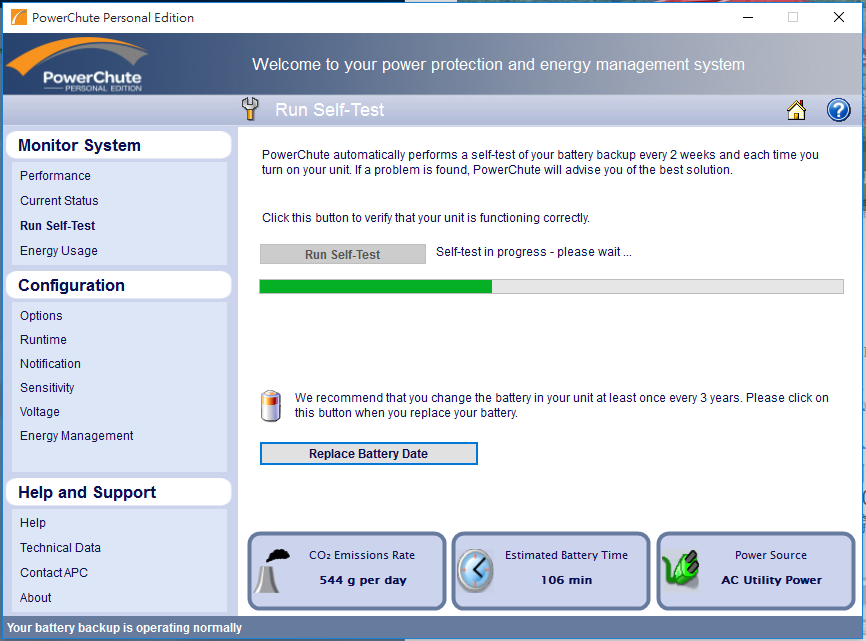Click the Power Source card
This screenshot has height=641, width=866.
click(x=756, y=571)
